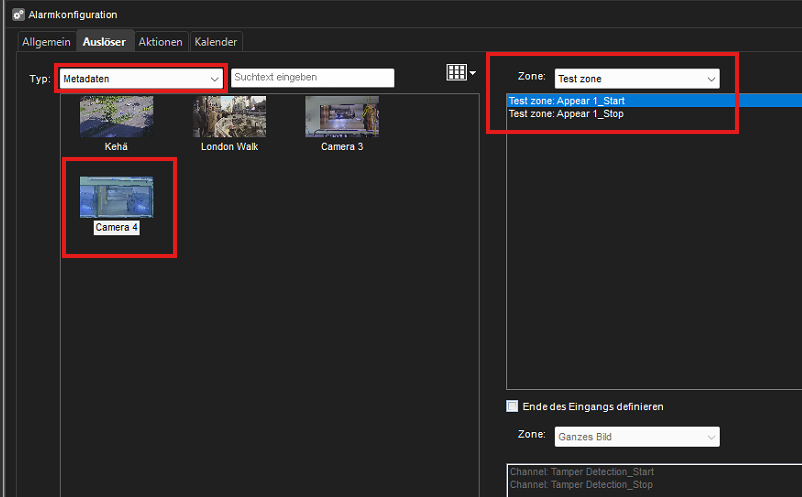Open the Zone dropdown showing Test zone
This screenshot has width=802, height=497.
[637, 79]
